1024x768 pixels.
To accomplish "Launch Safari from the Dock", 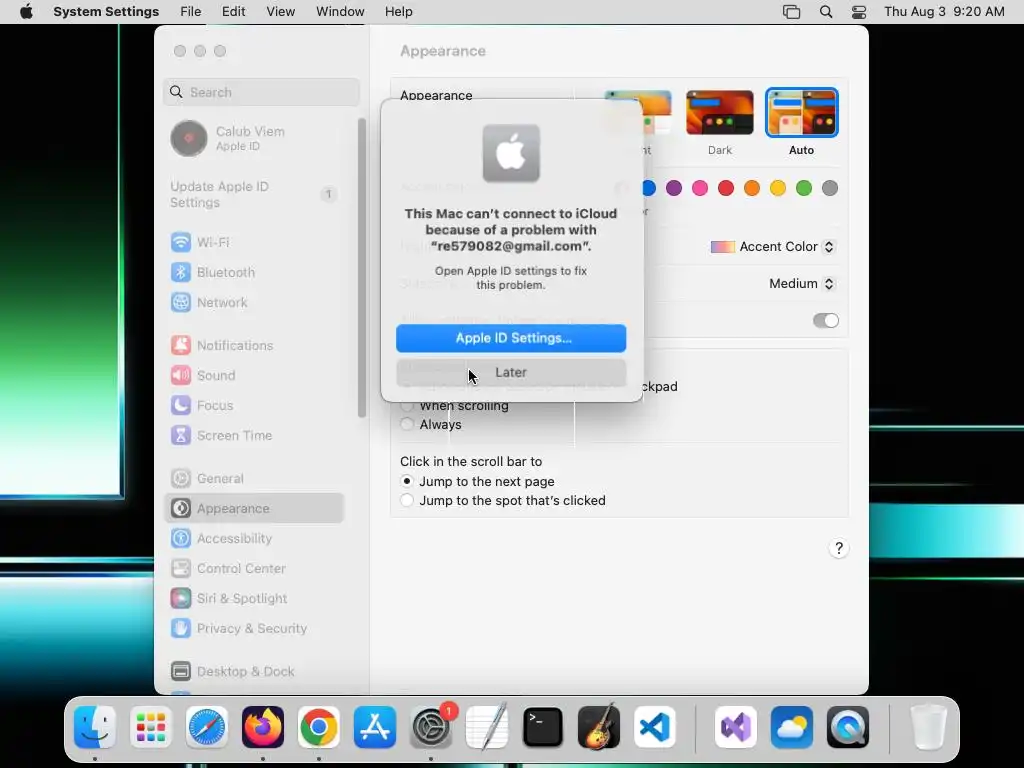I will [x=207, y=727].
